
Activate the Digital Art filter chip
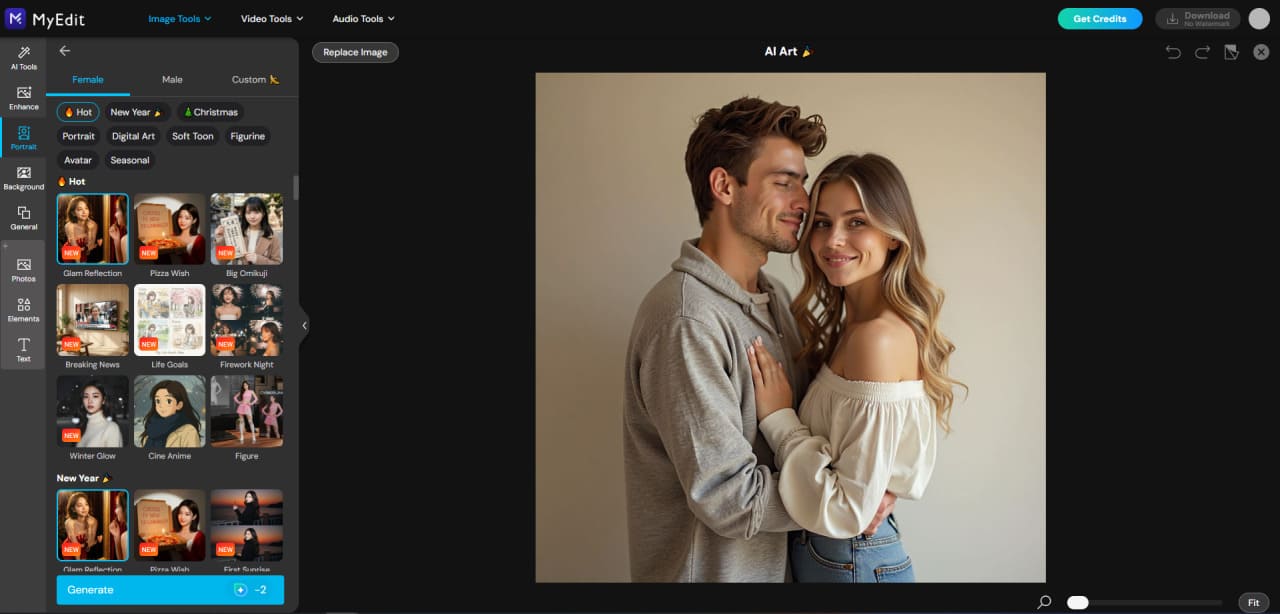133,136
